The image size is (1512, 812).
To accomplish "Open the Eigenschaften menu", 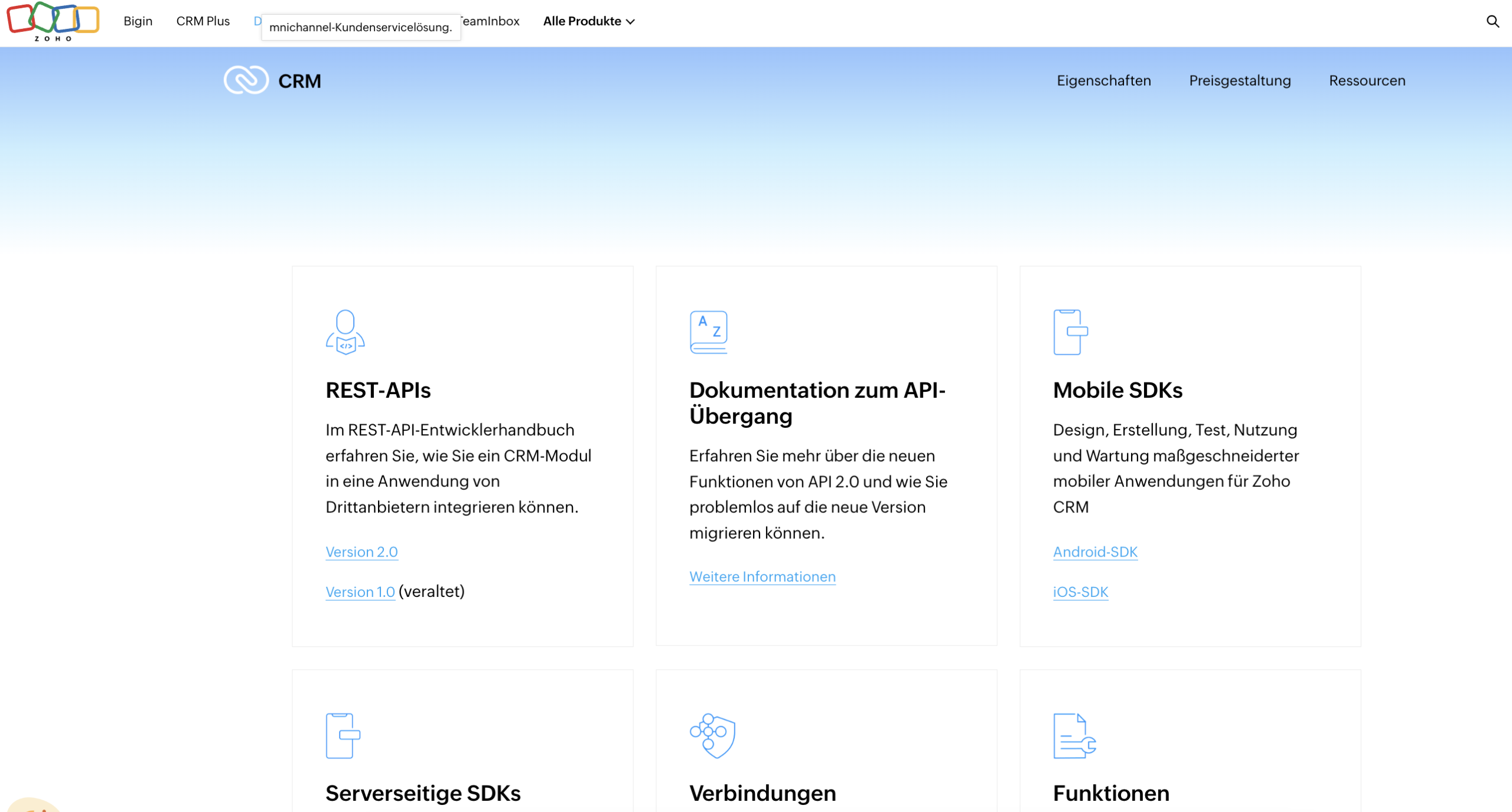I will [1104, 81].
